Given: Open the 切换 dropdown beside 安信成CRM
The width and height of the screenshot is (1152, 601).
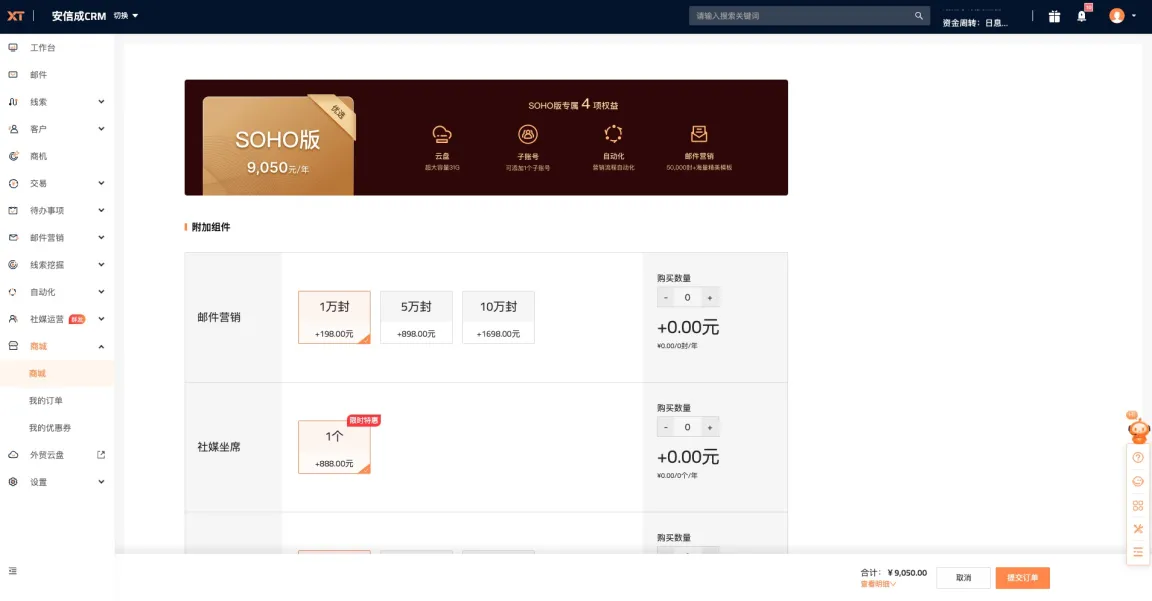Looking at the screenshot, I should pos(126,15).
